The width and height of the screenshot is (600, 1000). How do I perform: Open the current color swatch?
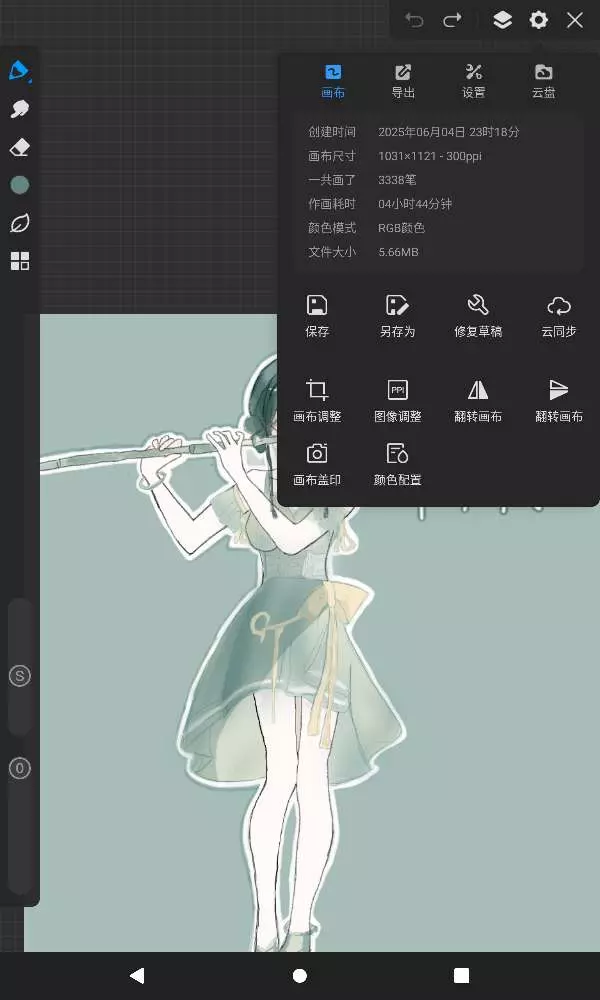point(19,185)
